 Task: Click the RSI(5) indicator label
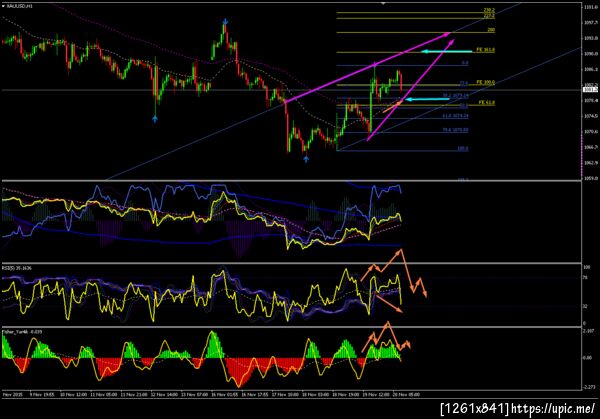coord(16,268)
